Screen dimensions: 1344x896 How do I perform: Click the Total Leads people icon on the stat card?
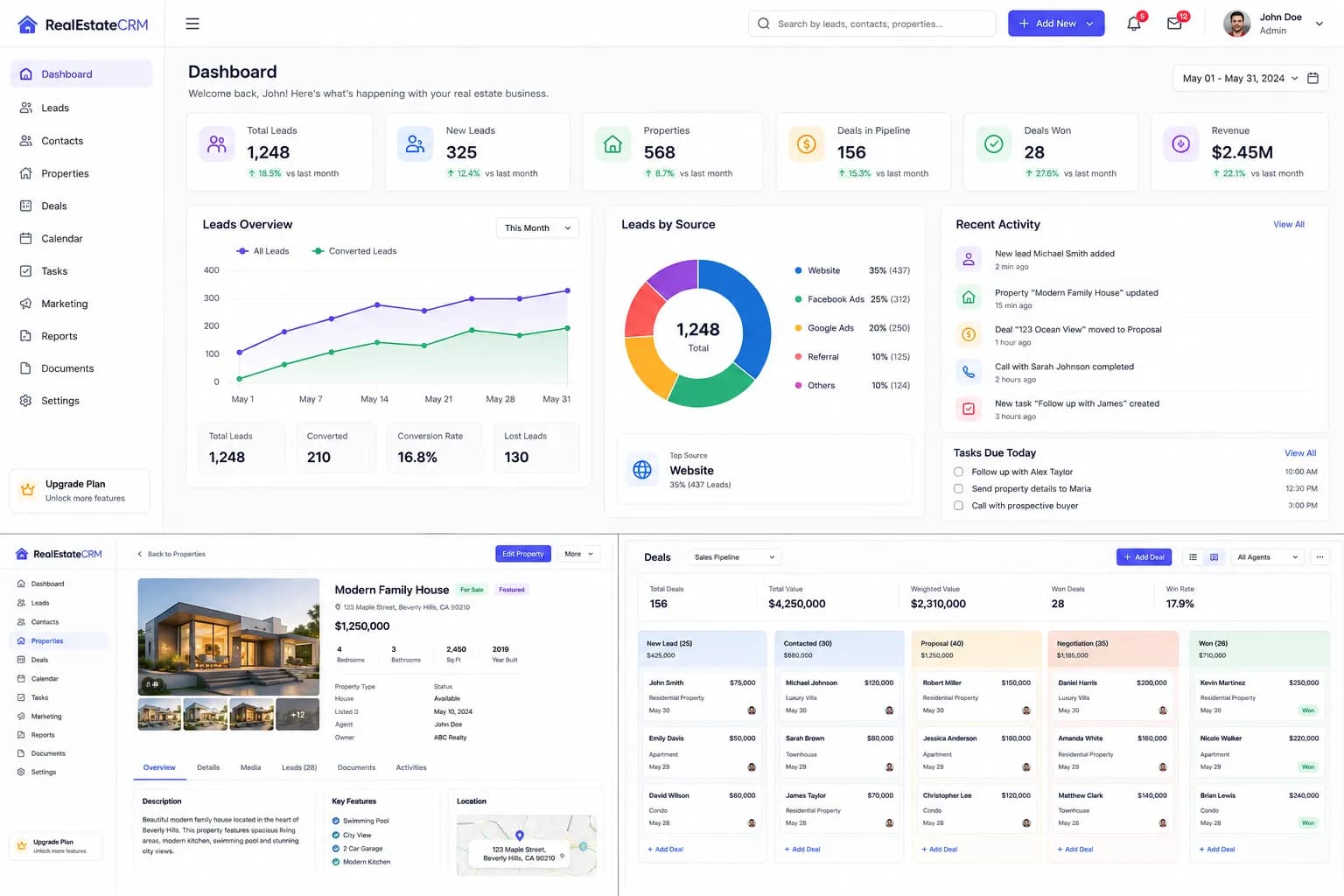pos(217,144)
